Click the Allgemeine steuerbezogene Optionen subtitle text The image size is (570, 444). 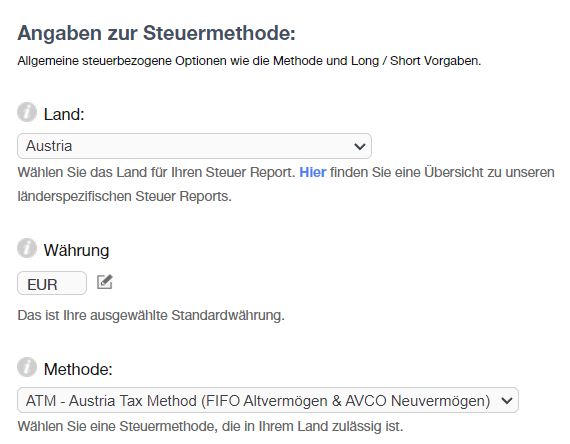point(249,61)
